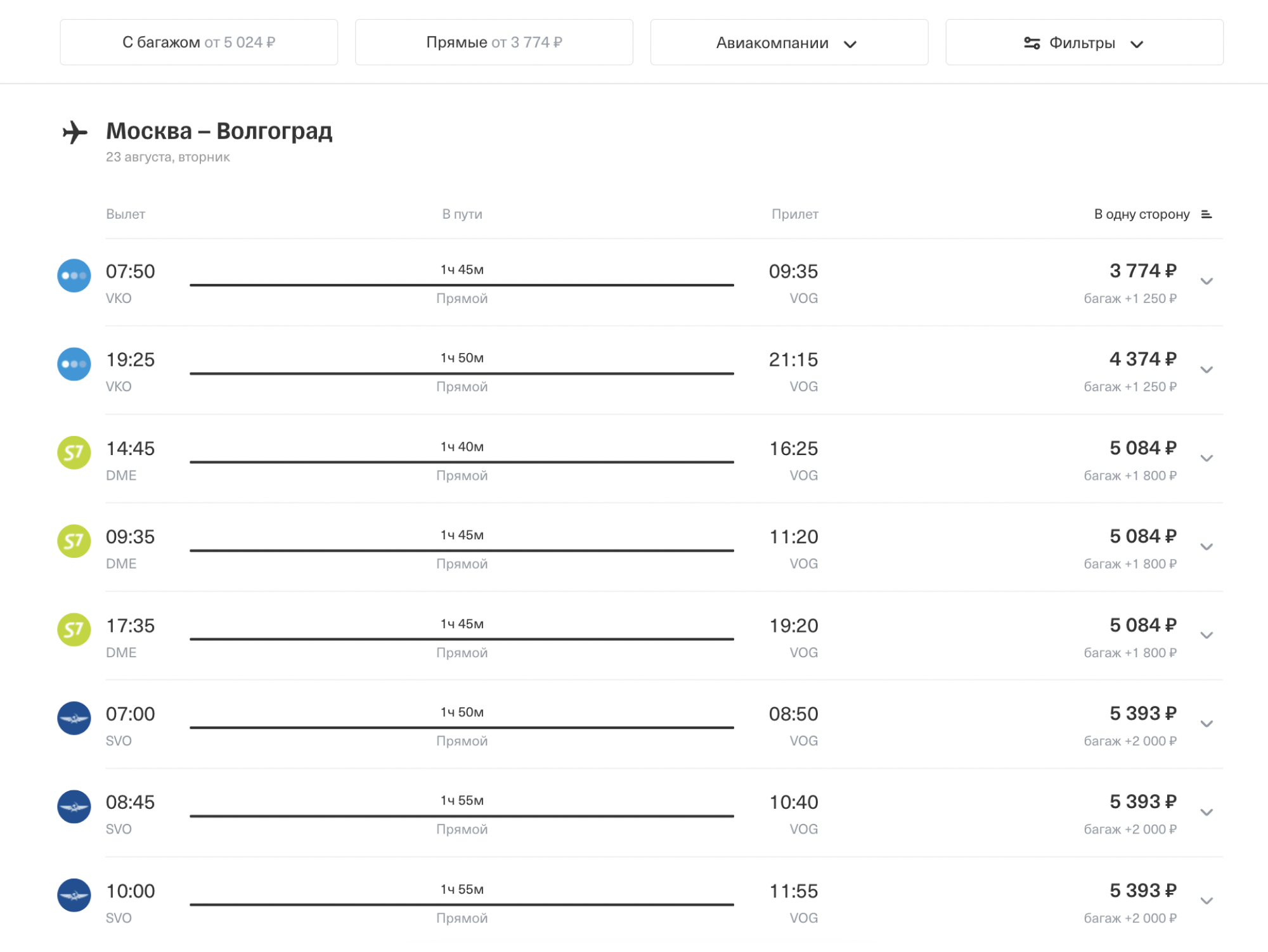Click the sort icon next to В одну сторону
The height and width of the screenshot is (952, 1268).
[x=1207, y=214]
